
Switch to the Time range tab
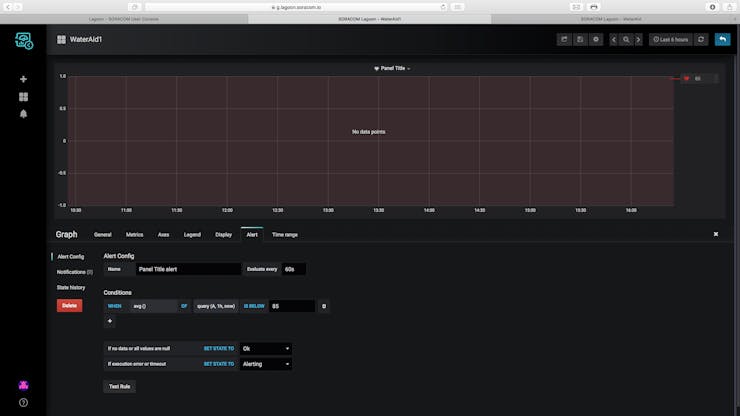tap(285, 235)
